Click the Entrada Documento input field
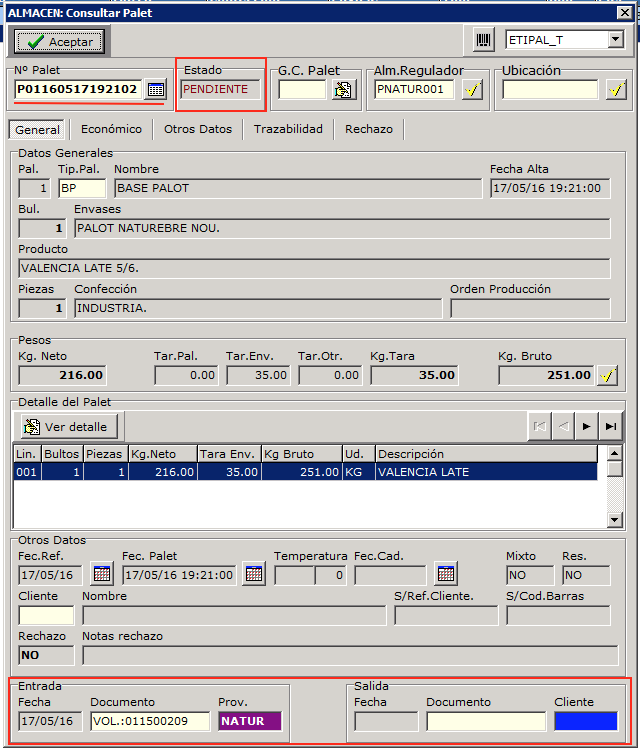The height and width of the screenshot is (753, 640). (x=150, y=721)
